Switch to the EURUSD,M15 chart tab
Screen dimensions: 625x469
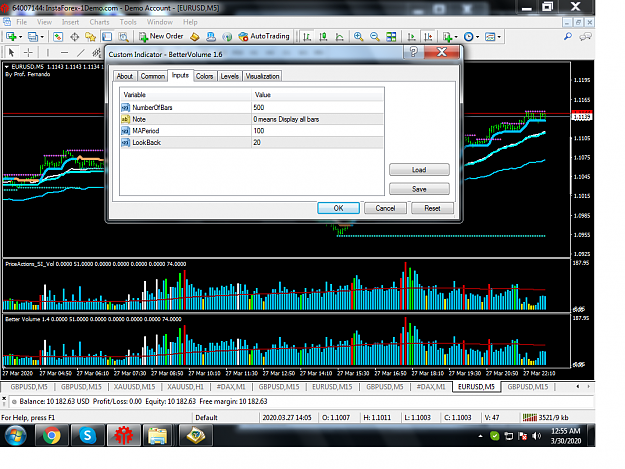coord(332,387)
